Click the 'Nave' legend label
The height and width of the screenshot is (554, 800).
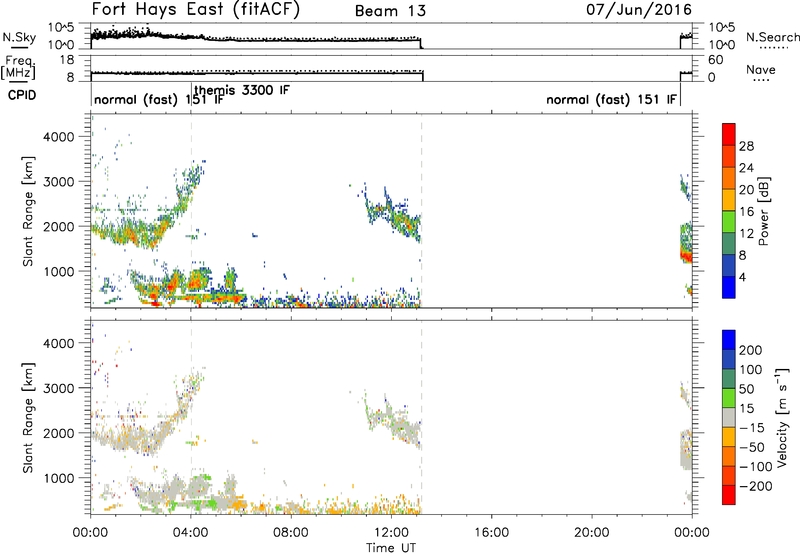[760, 70]
